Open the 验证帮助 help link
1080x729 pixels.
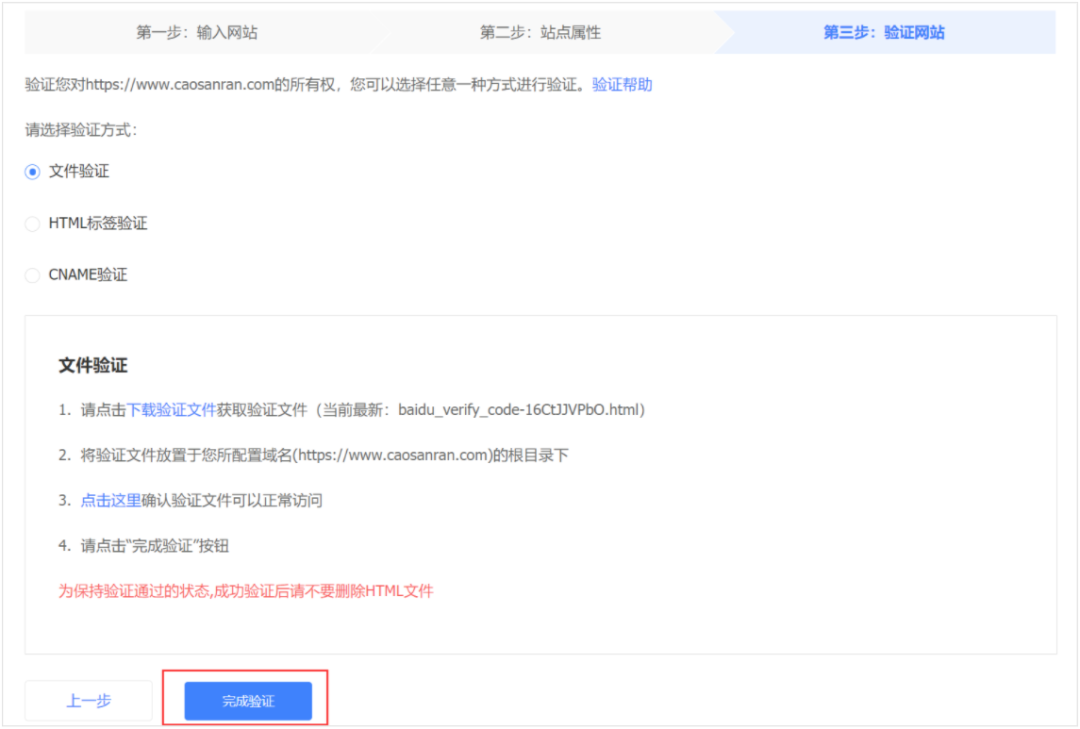pyautogui.click(x=622, y=85)
